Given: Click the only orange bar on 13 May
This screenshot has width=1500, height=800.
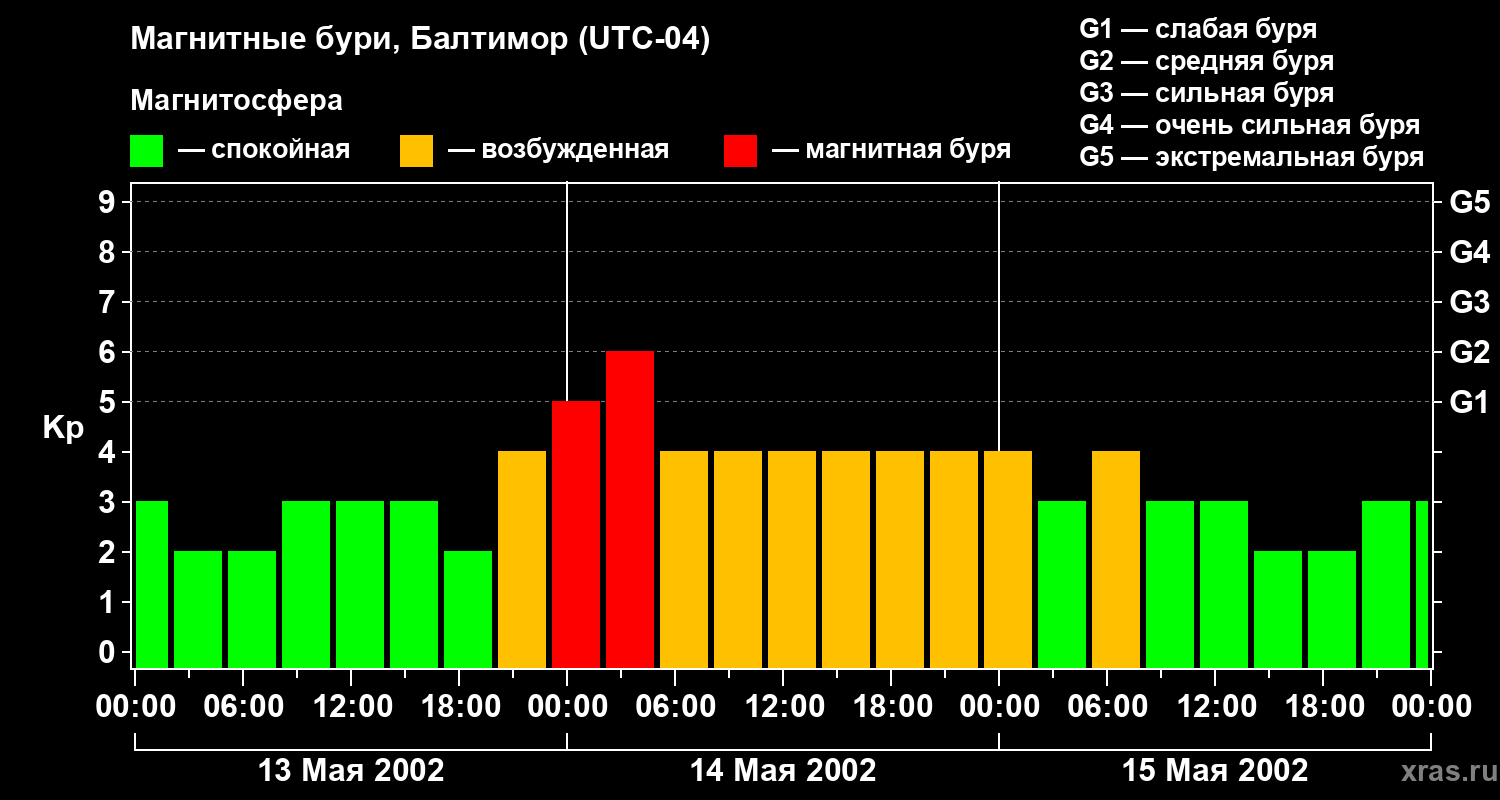Looking at the screenshot, I should click(522, 559).
